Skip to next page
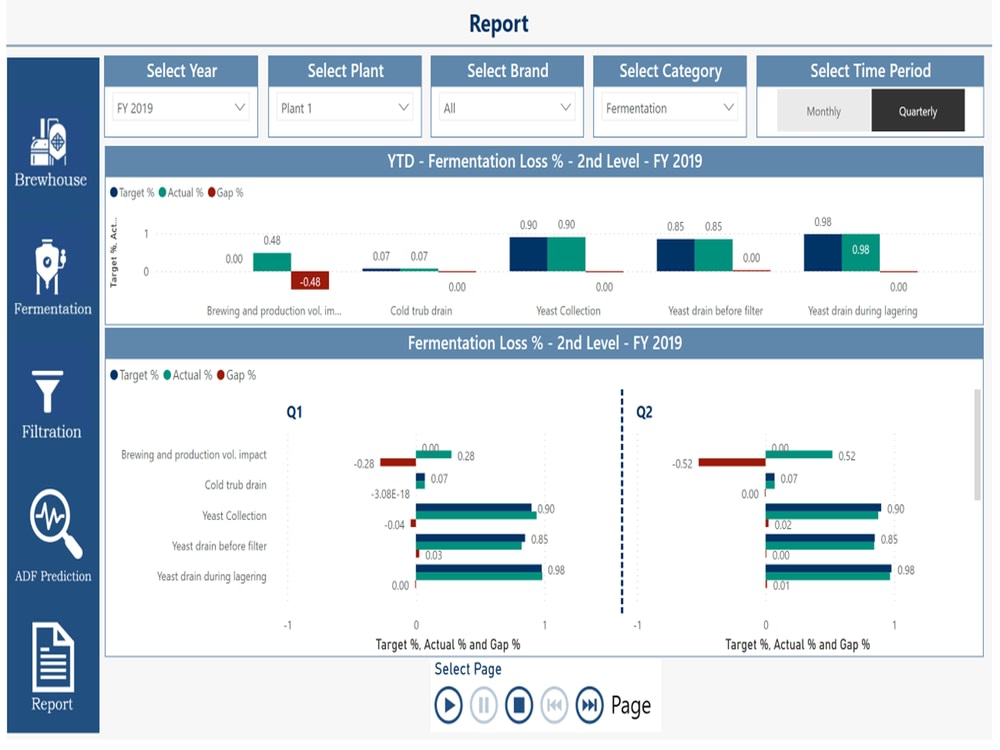The width and height of the screenshot is (1000, 750). click(x=589, y=705)
